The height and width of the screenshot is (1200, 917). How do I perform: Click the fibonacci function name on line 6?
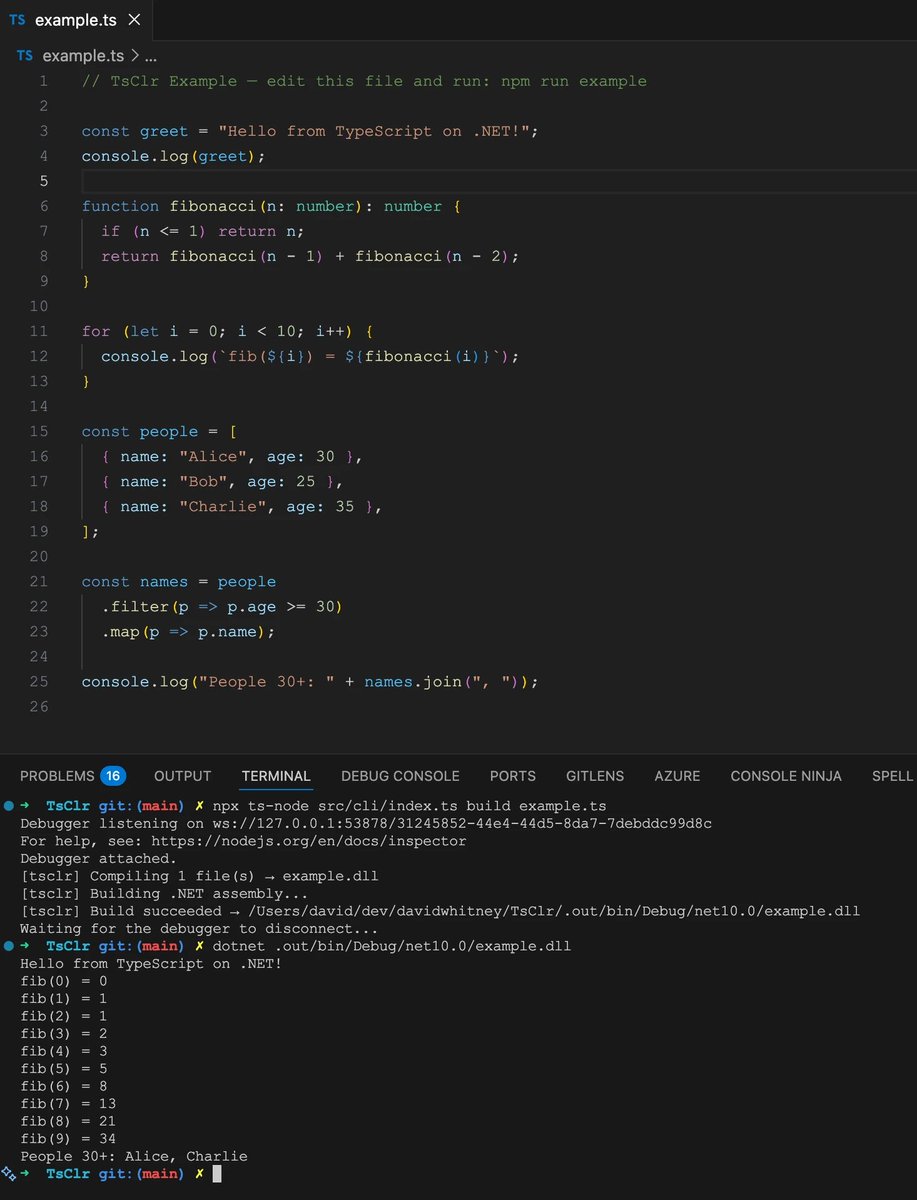pyautogui.click(x=213, y=206)
